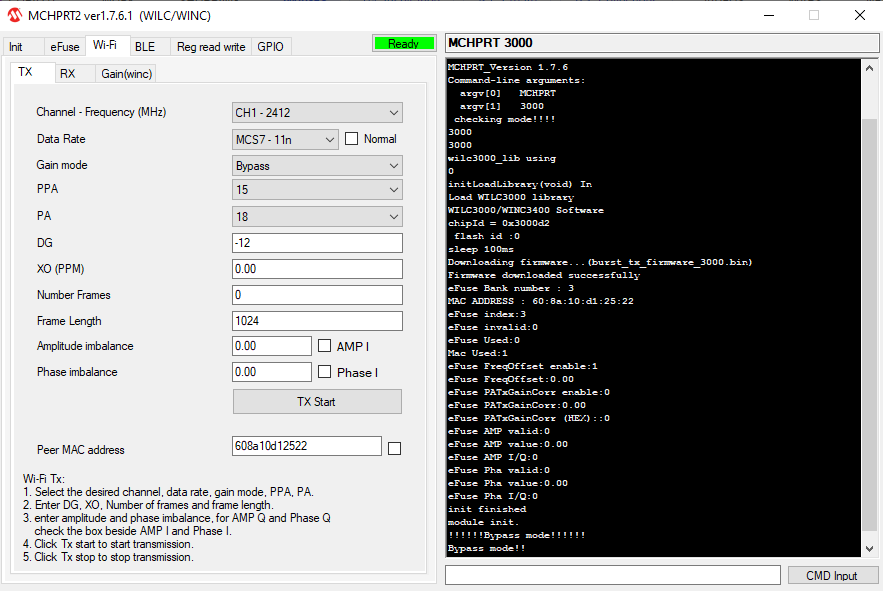
Task: Open the eFuse tab
Action: point(64,47)
